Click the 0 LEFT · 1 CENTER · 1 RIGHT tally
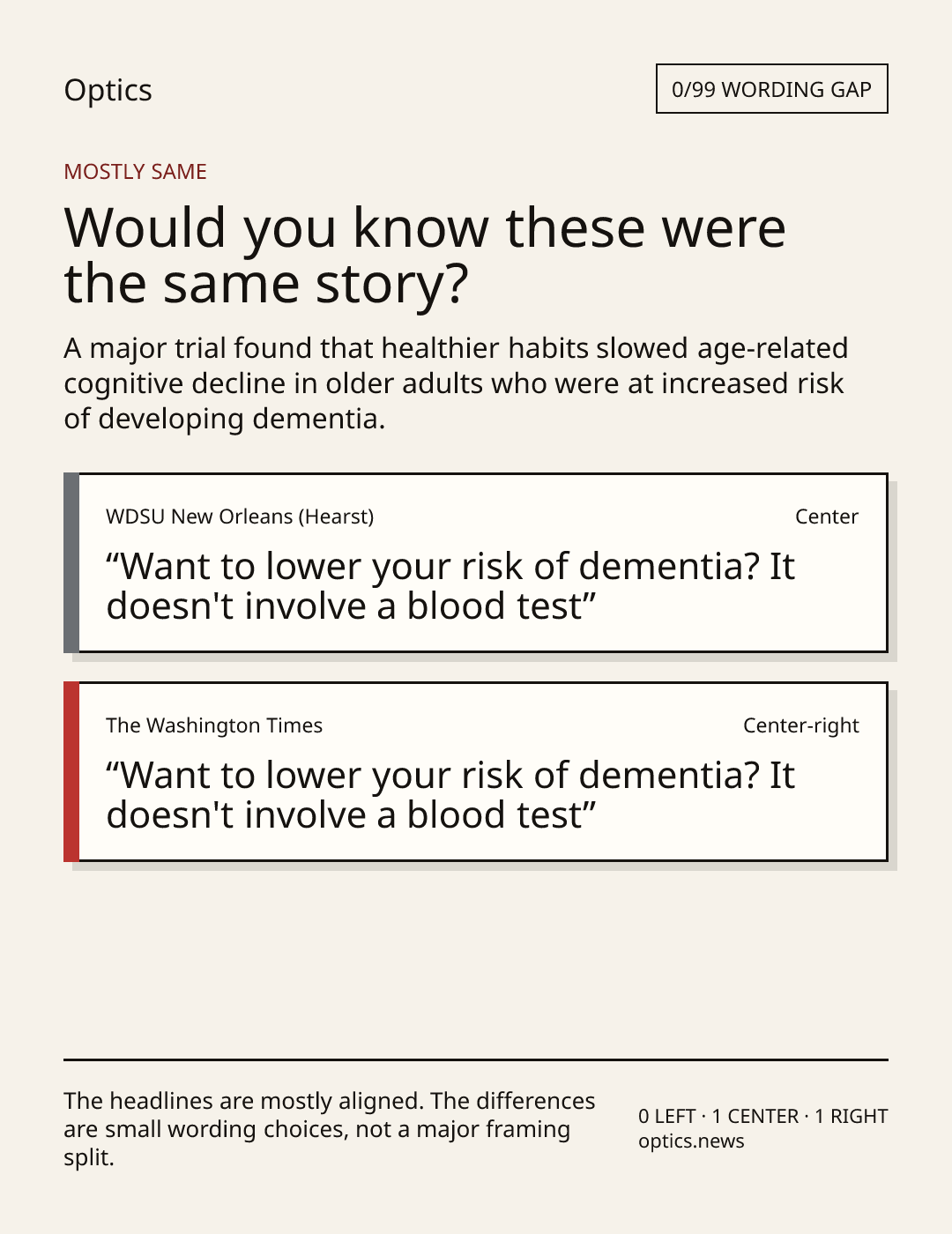 (763, 1116)
